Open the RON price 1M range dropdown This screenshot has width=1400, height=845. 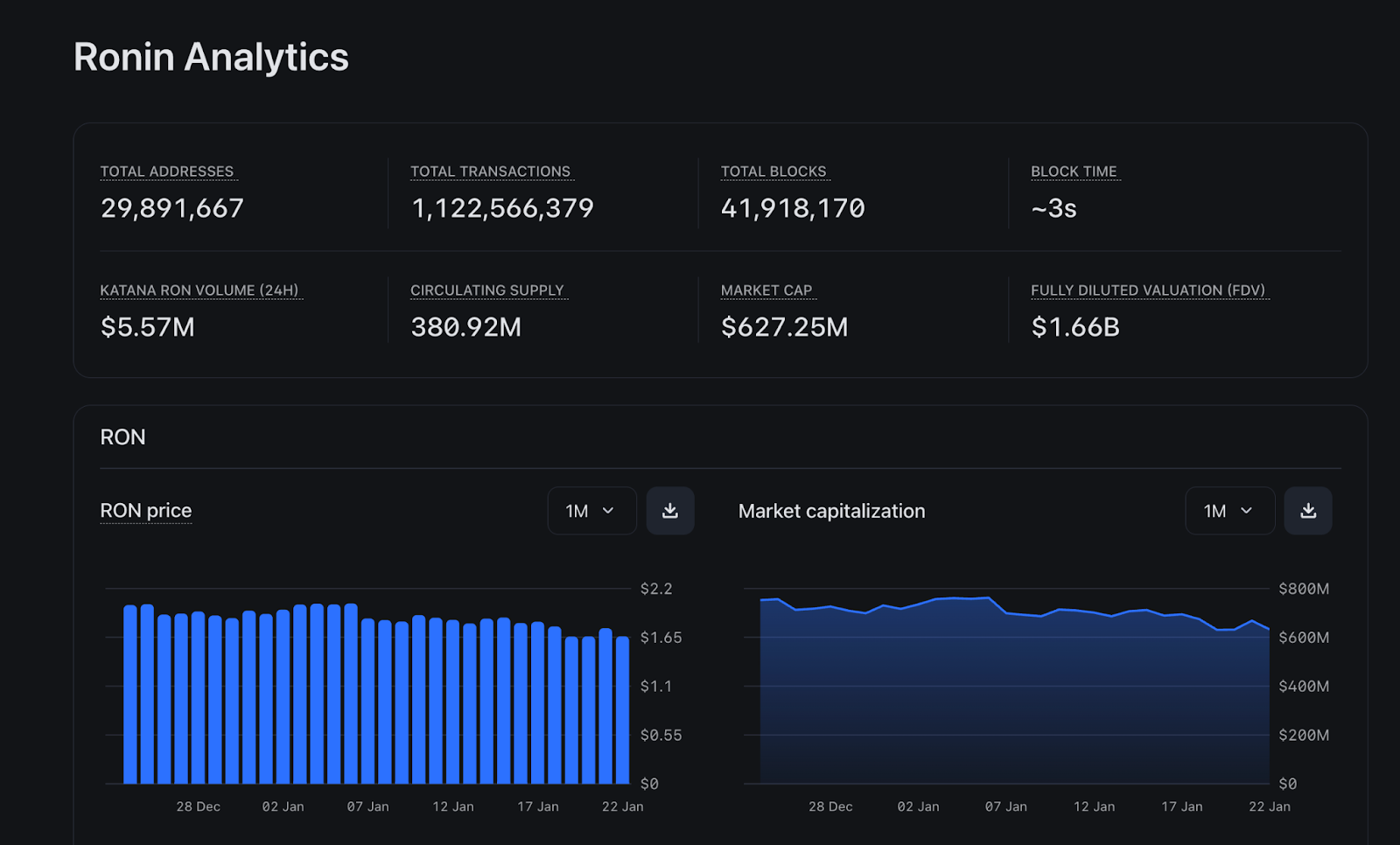(591, 511)
